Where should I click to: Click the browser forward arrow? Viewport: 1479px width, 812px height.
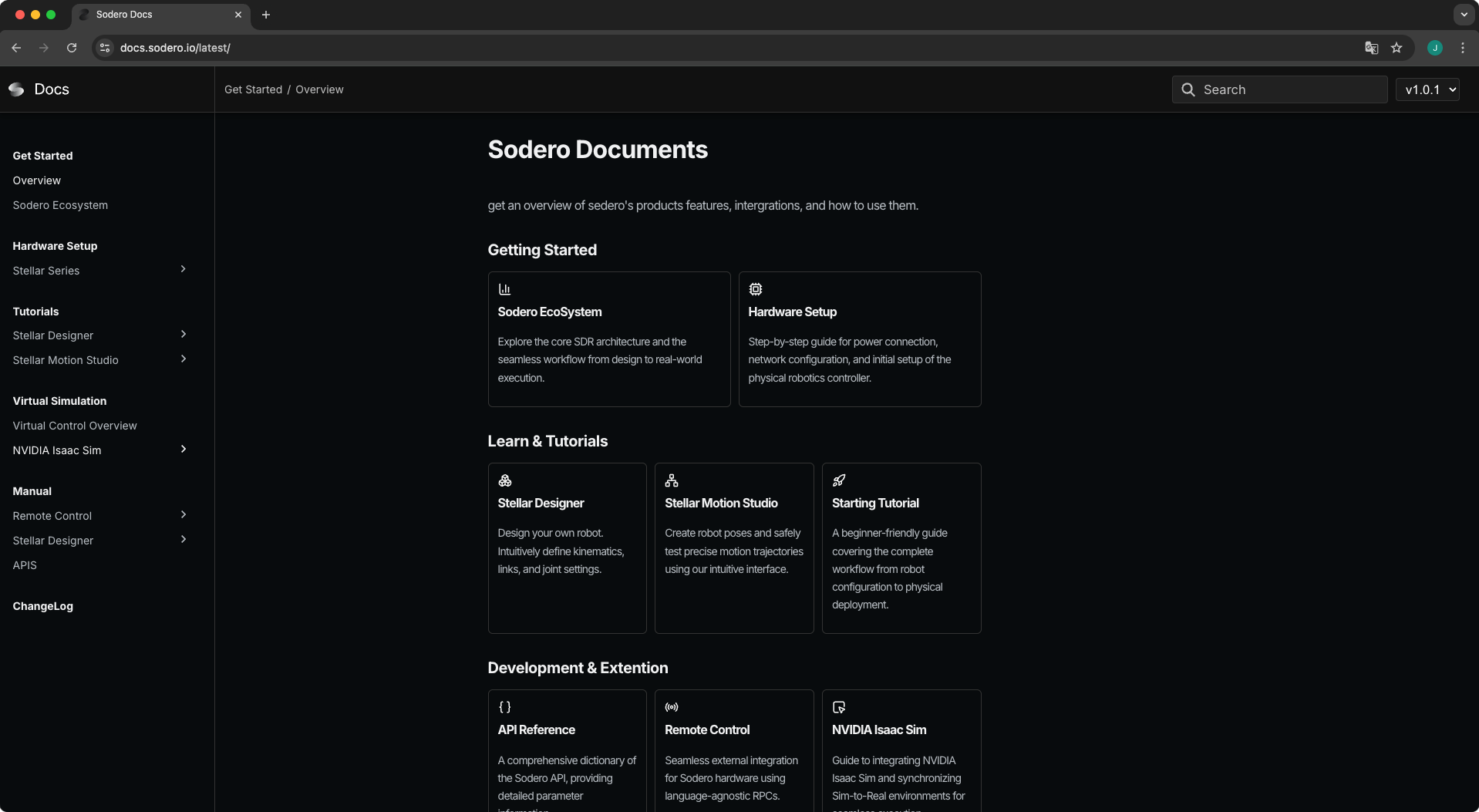pos(44,48)
